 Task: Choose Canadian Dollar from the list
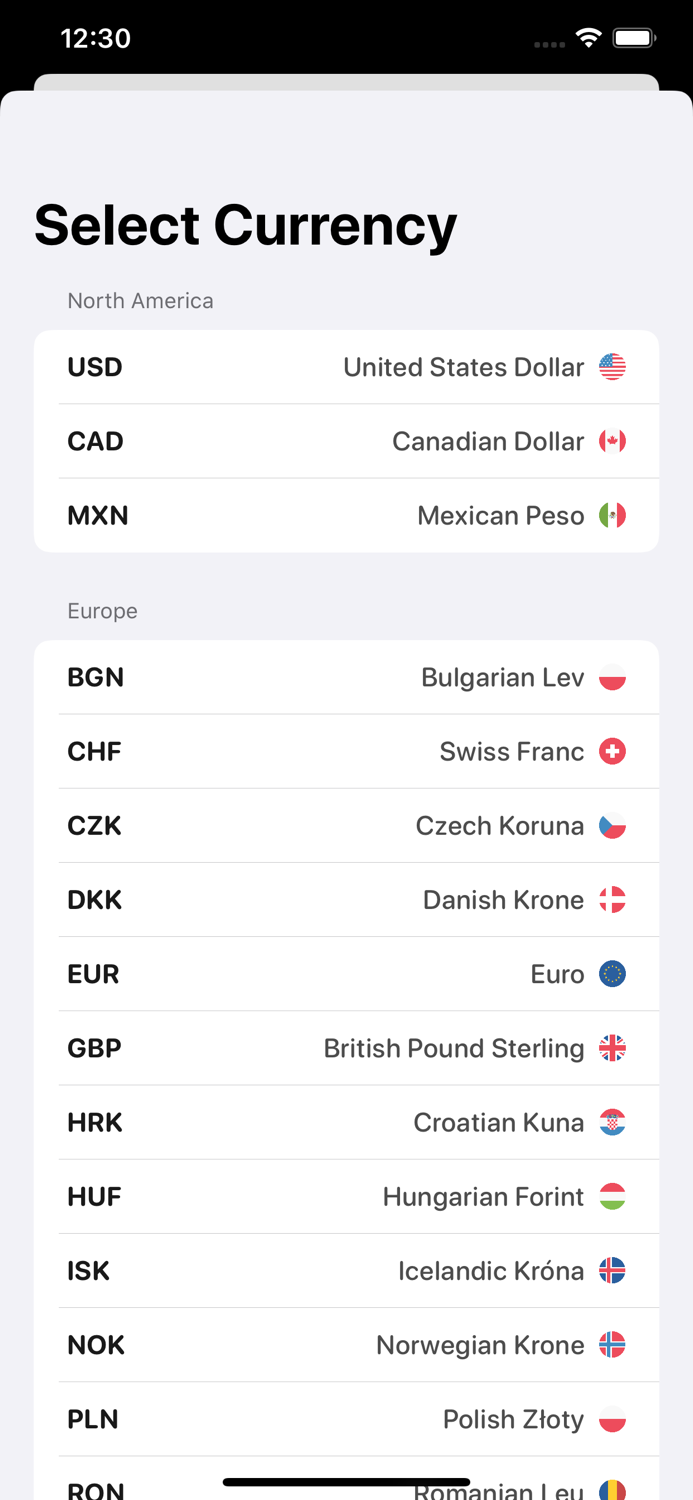pos(346,441)
